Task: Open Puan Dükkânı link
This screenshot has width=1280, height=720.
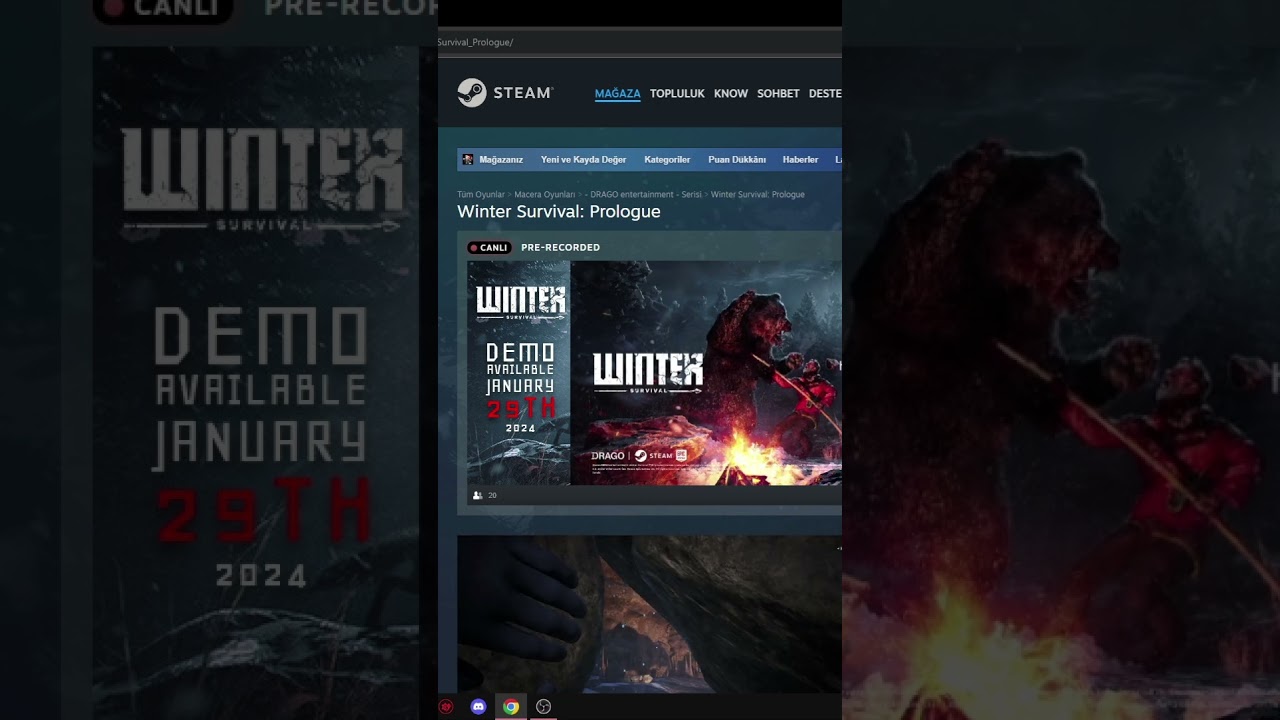Action: point(737,160)
